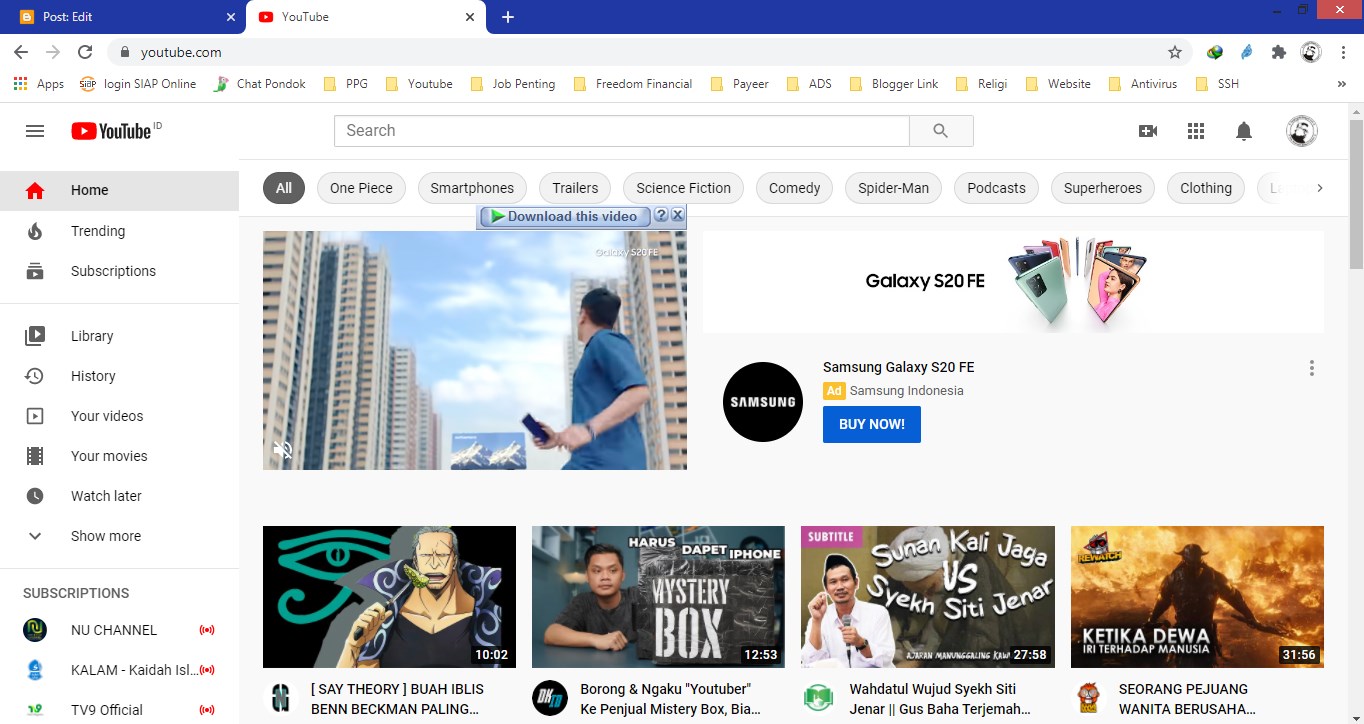Bookmark this page with the star icon
Screen dimensions: 1364x724
(x=1175, y=52)
